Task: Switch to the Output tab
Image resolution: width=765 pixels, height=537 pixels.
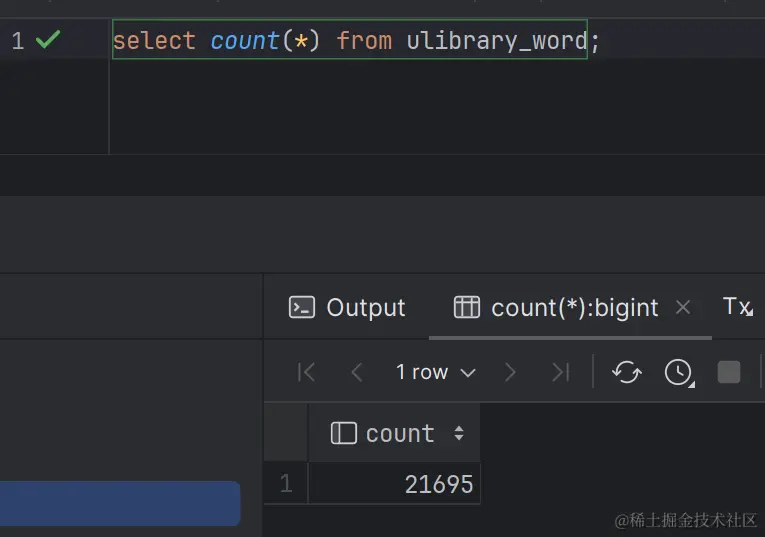Action: point(347,307)
